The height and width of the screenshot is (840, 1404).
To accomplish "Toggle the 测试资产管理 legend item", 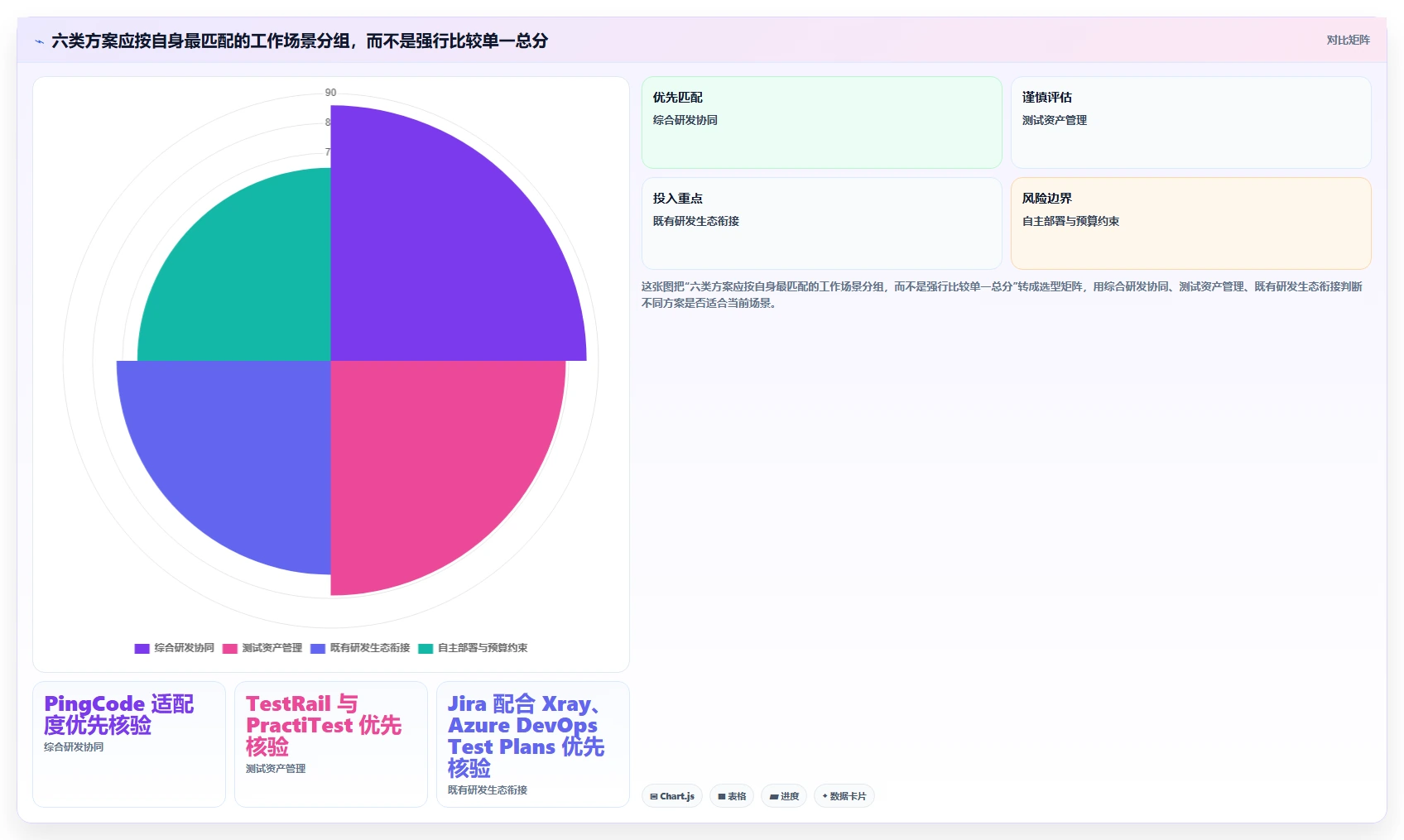I will click(x=262, y=648).
